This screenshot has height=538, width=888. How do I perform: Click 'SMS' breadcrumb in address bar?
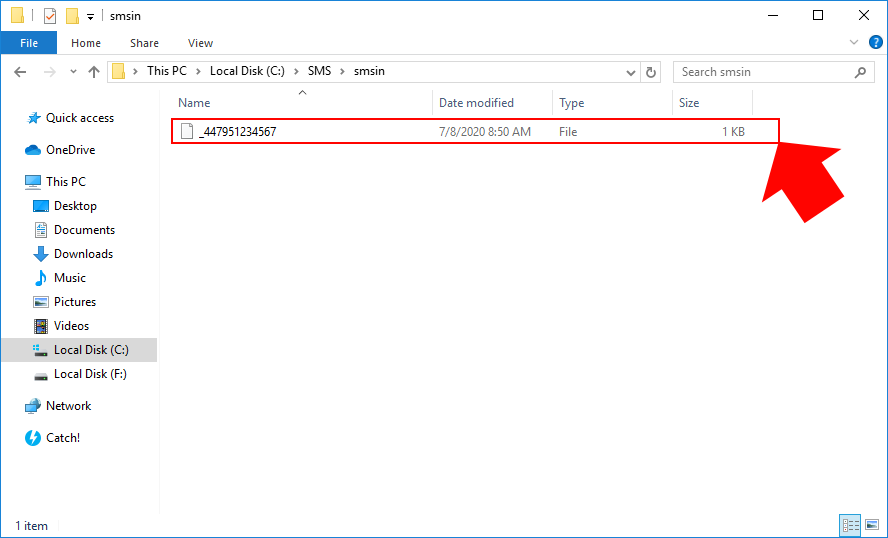[x=319, y=71]
